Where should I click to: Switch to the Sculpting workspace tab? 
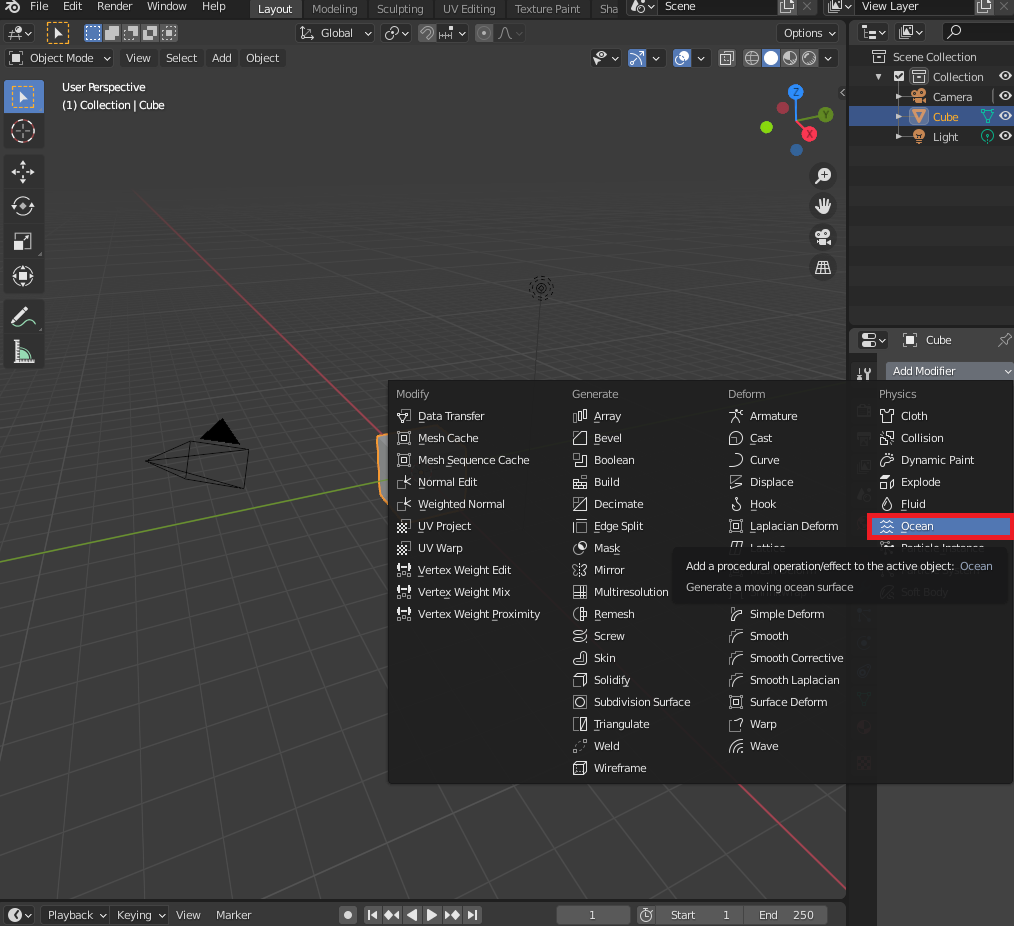pos(400,9)
